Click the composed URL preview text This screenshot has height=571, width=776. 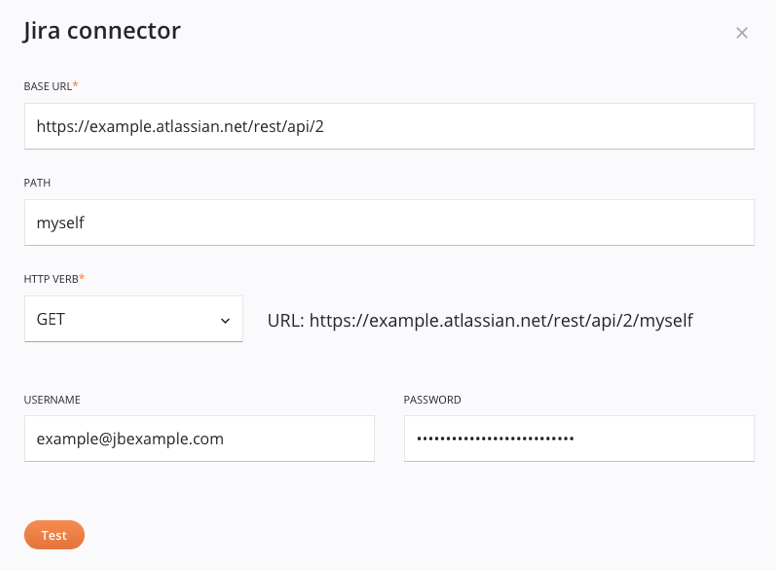pos(480,321)
